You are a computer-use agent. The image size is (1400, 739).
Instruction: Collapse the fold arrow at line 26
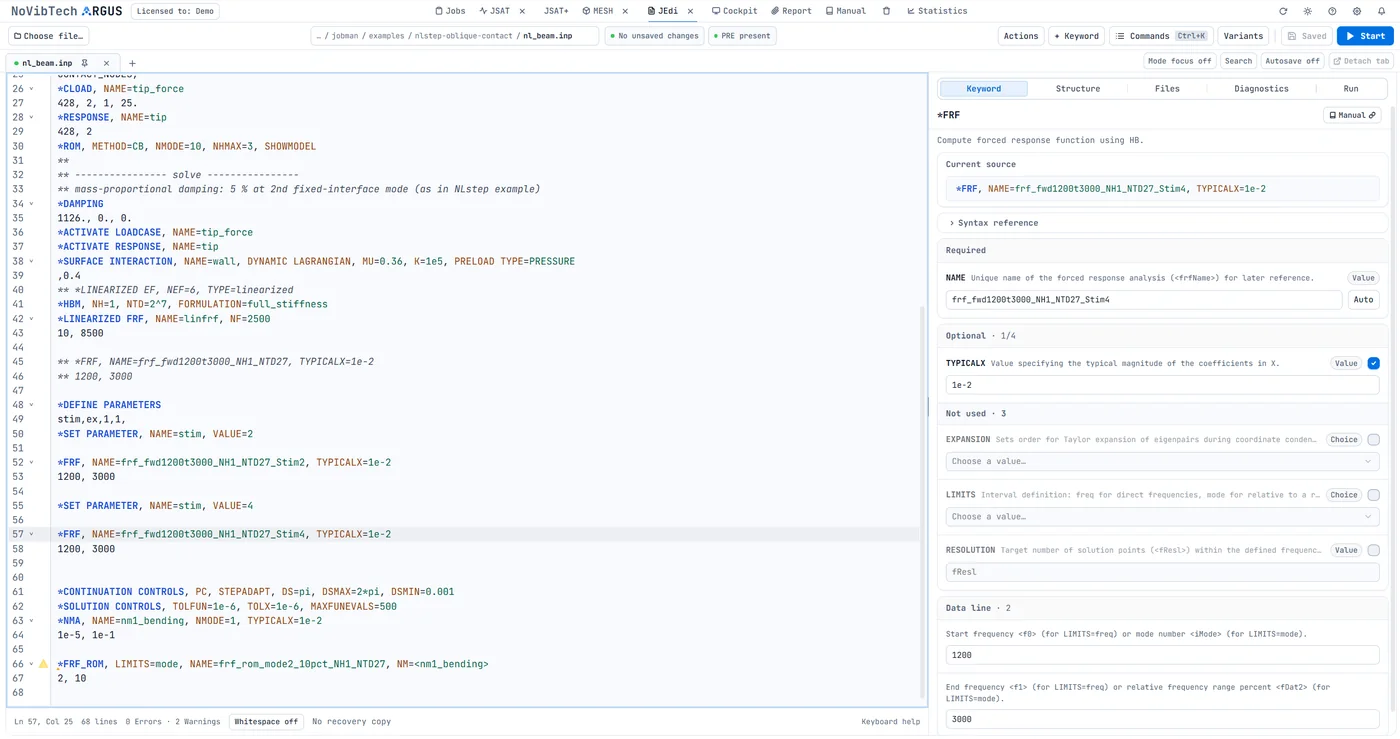tap(31, 89)
